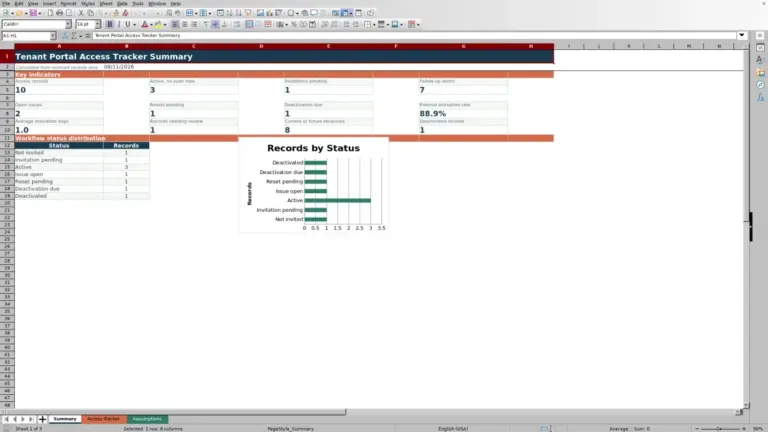
Task: Click Font Color red A swatch
Action: pyautogui.click(x=144, y=24)
